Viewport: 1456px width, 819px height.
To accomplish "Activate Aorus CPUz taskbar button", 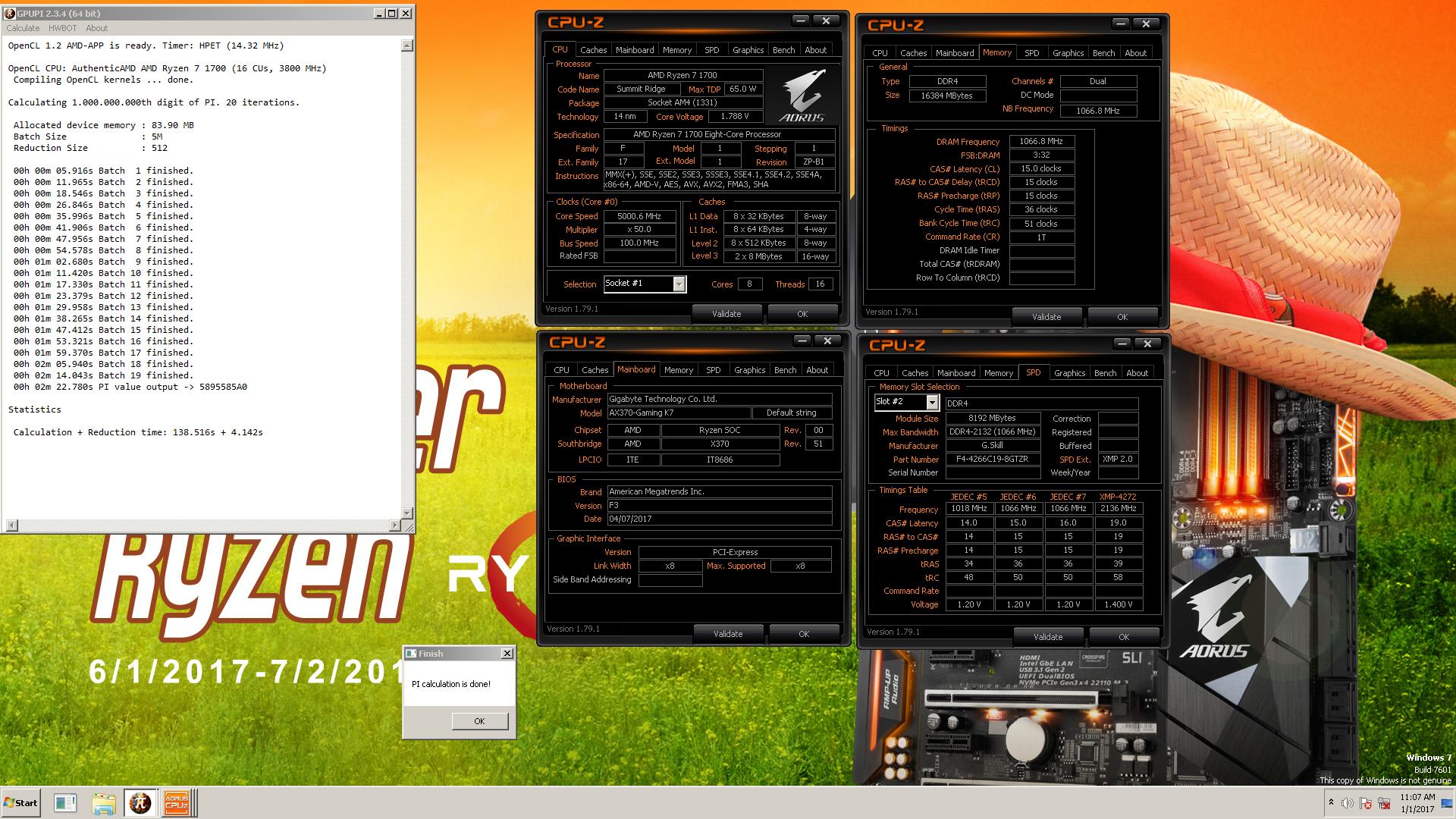I will [x=176, y=803].
